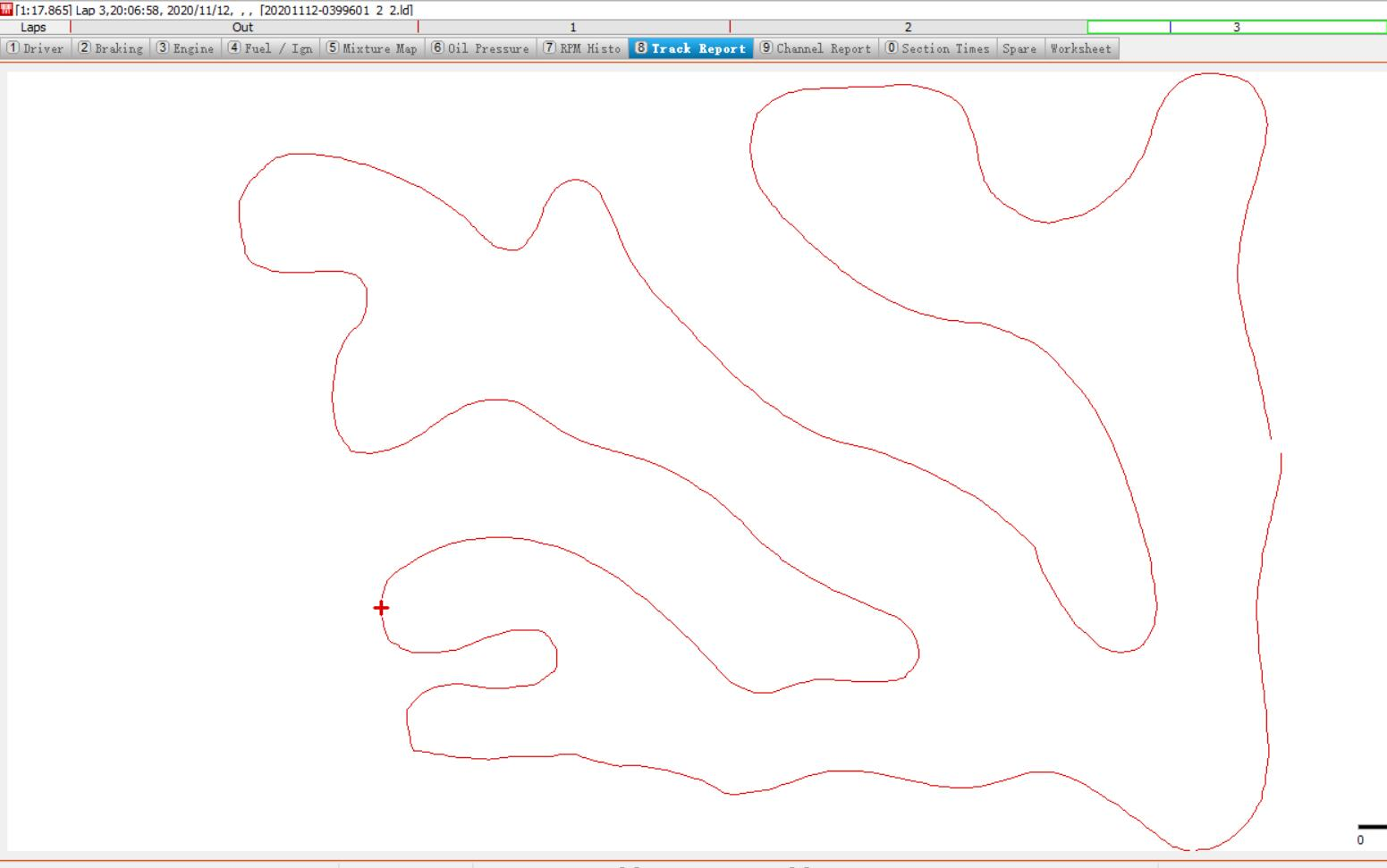The height and width of the screenshot is (868, 1387).
Task: Switch to the Section Times tab
Action: pos(937,48)
